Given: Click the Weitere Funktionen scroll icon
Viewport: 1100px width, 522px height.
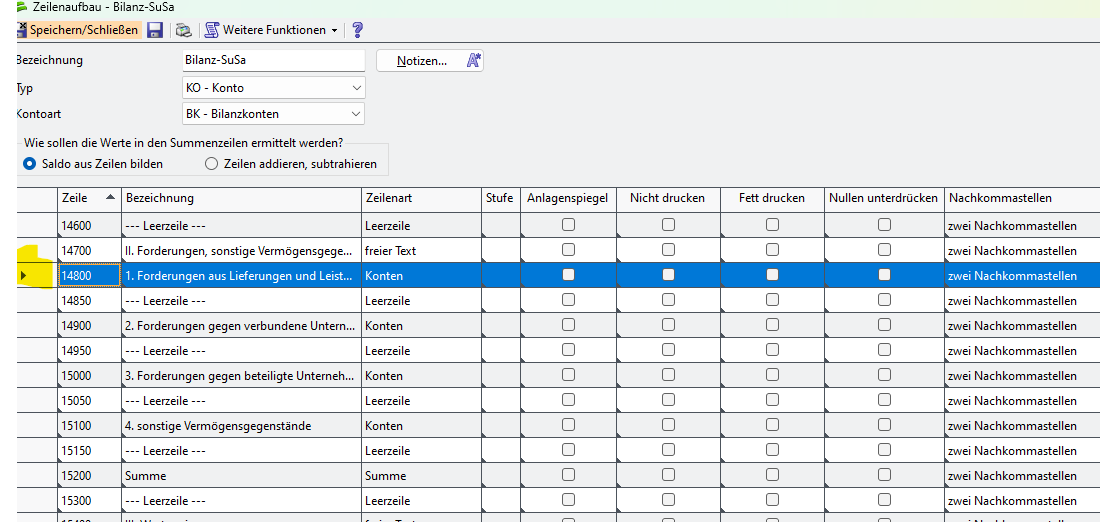Looking at the screenshot, I should click(211, 30).
